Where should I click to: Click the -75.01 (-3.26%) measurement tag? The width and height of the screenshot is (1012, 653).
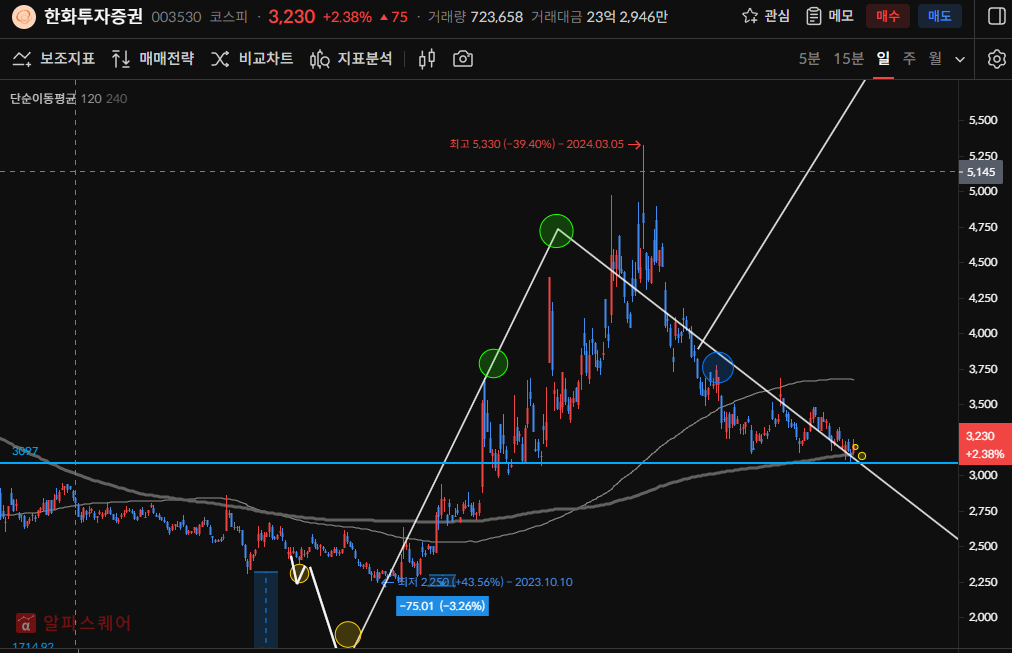tap(442, 606)
